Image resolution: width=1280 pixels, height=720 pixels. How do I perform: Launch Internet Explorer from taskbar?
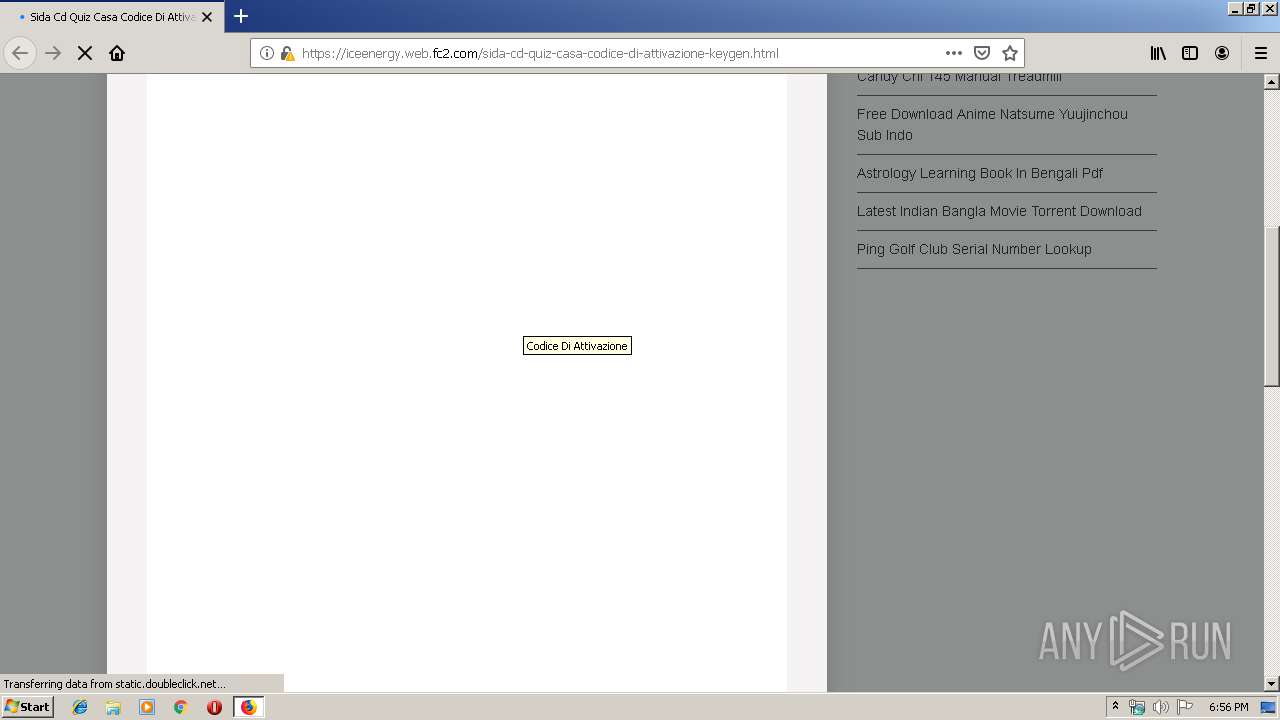pyautogui.click(x=80, y=707)
